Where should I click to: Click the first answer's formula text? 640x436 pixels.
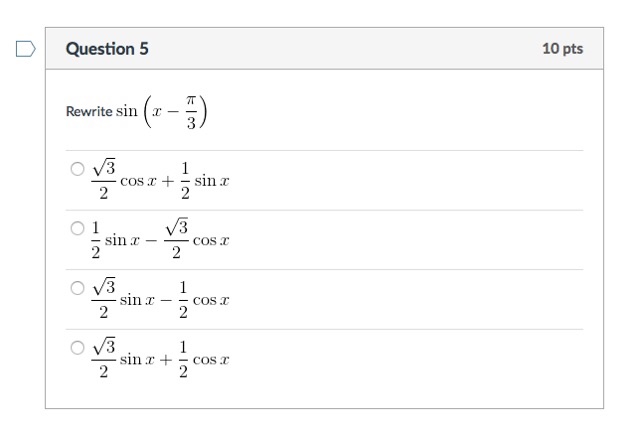[160, 180]
